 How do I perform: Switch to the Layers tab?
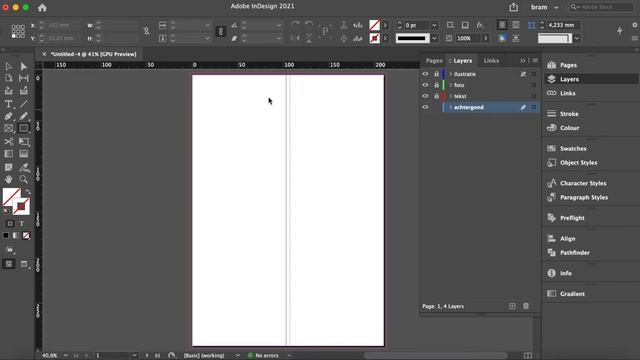click(x=462, y=60)
